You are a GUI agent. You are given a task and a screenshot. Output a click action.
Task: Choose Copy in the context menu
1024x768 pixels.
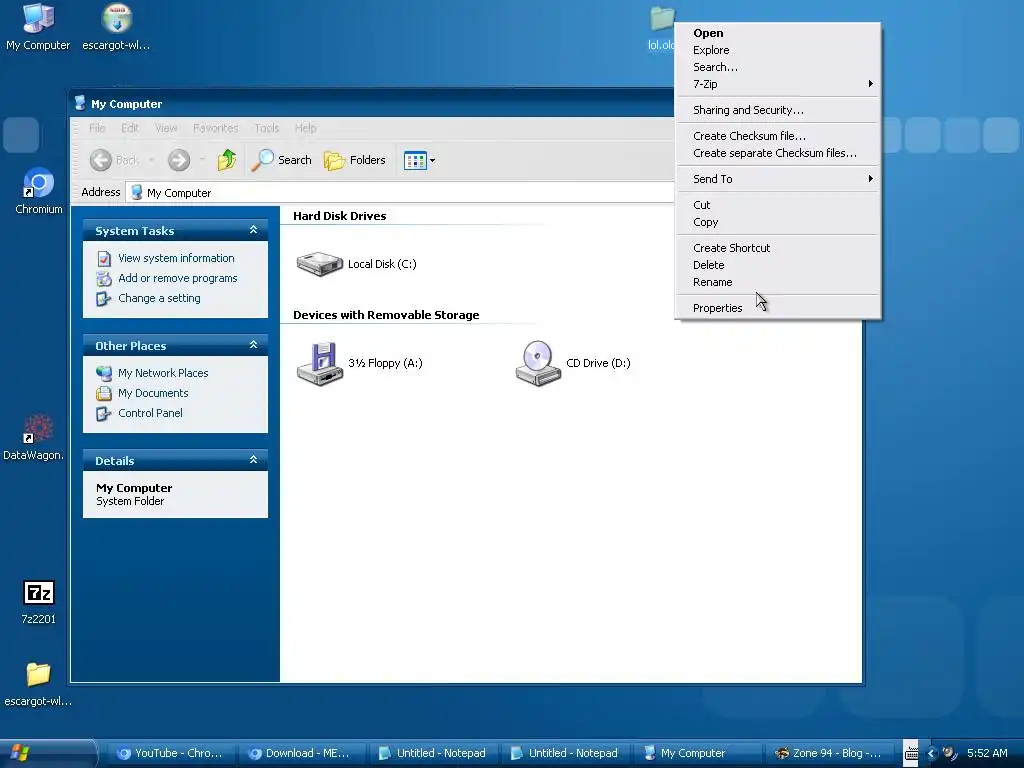777,222
